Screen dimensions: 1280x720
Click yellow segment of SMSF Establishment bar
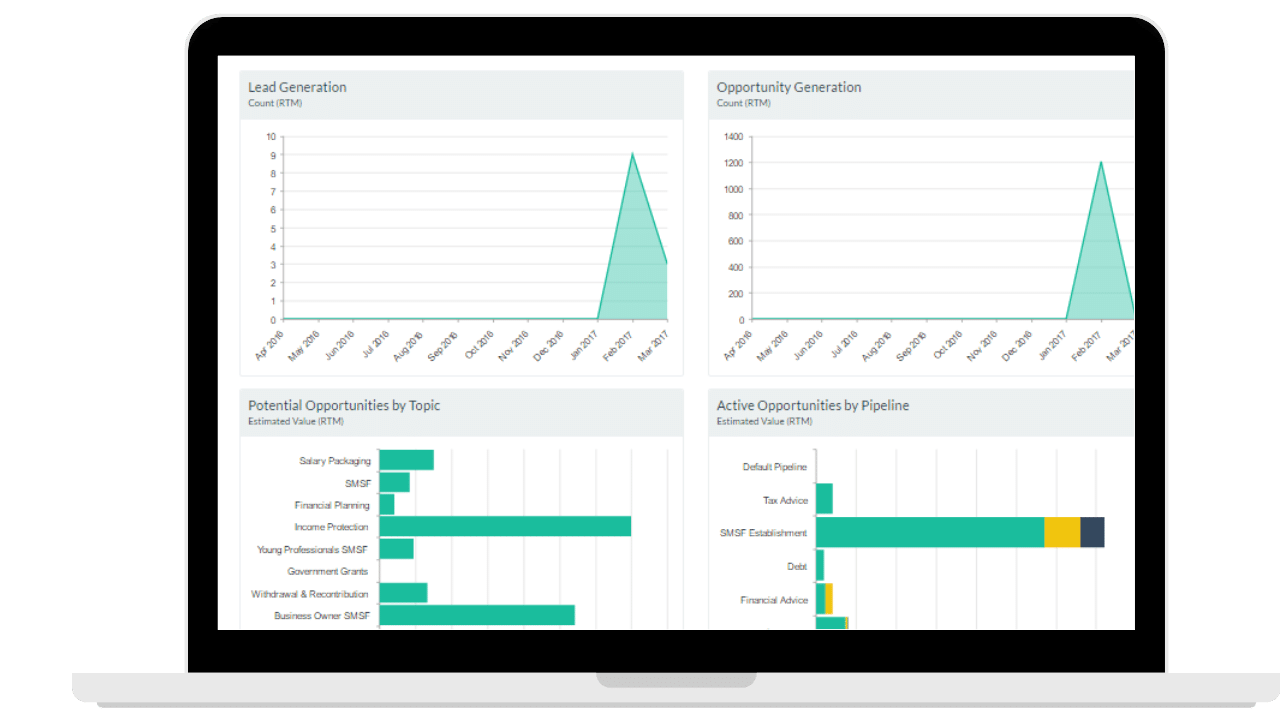(1062, 532)
